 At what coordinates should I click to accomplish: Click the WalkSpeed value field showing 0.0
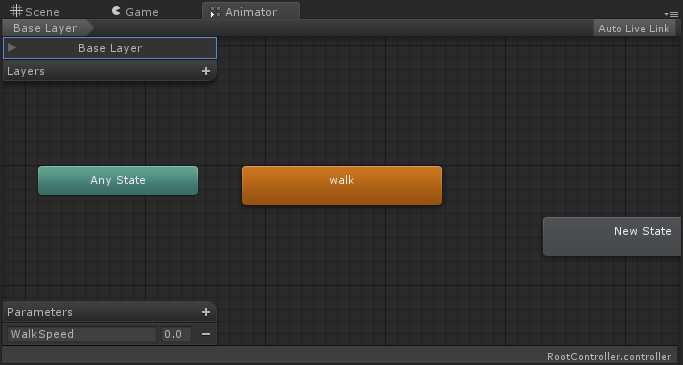pyautogui.click(x=174, y=335)
